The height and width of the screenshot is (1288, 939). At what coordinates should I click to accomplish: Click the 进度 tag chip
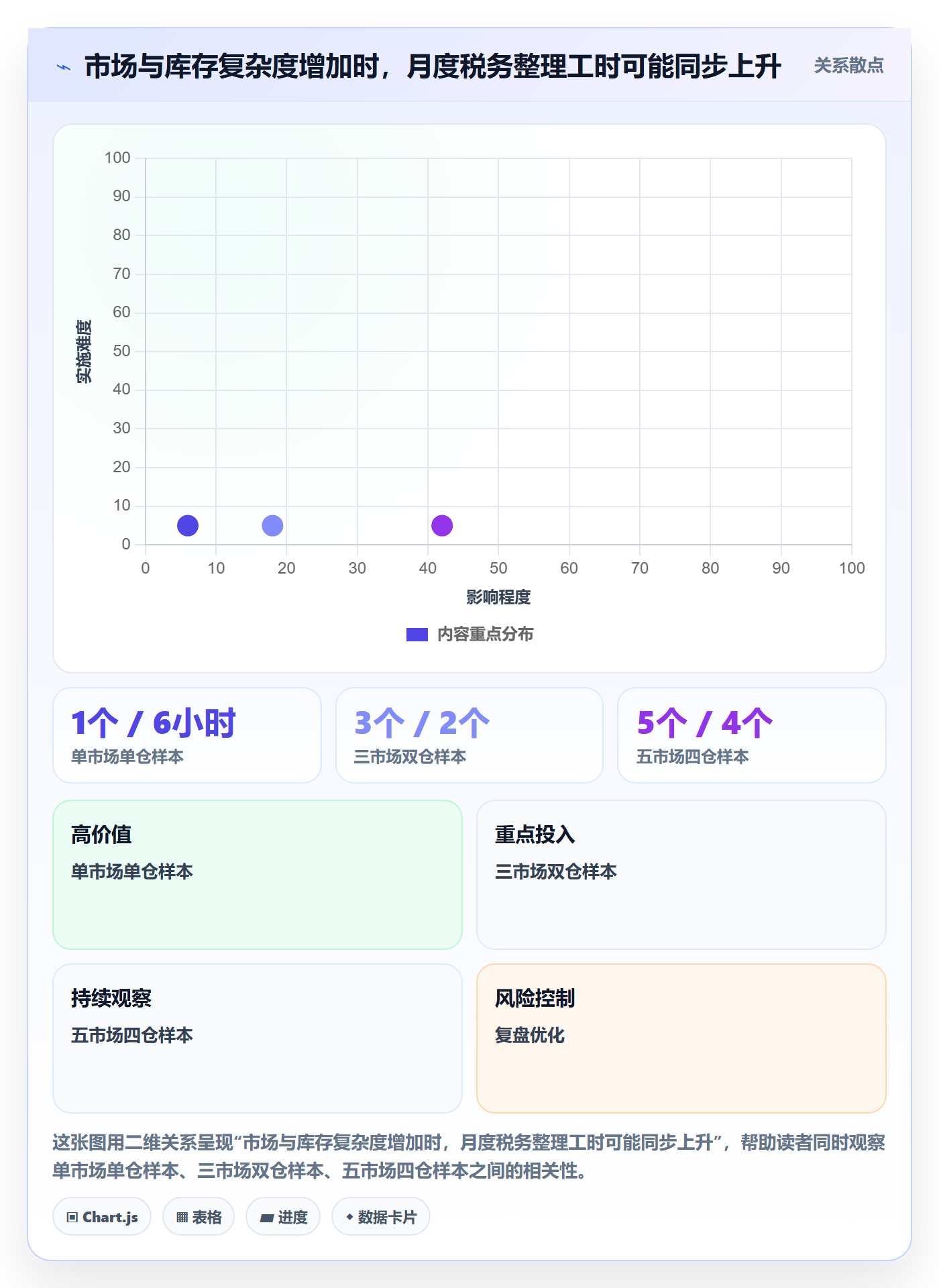[x=283, y=1217]
